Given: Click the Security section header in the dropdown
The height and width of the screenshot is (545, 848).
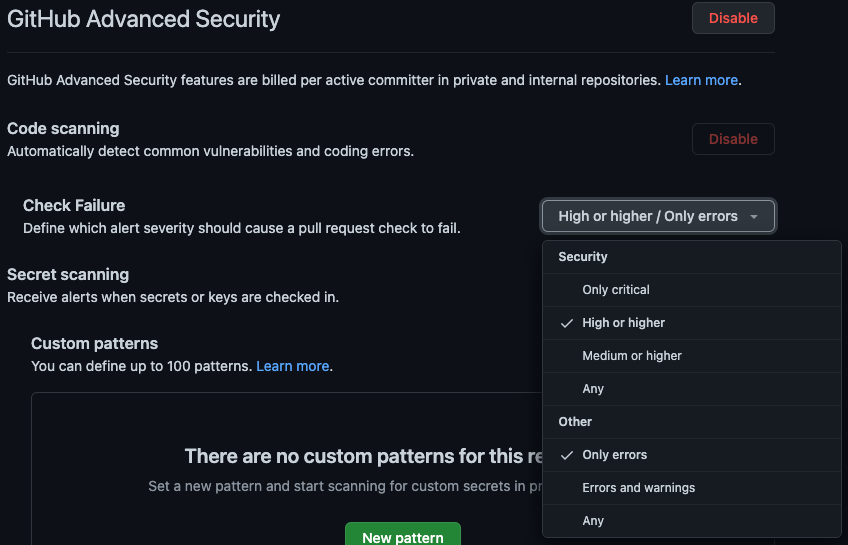Looking at the screenshot, I should pos(583,257).
